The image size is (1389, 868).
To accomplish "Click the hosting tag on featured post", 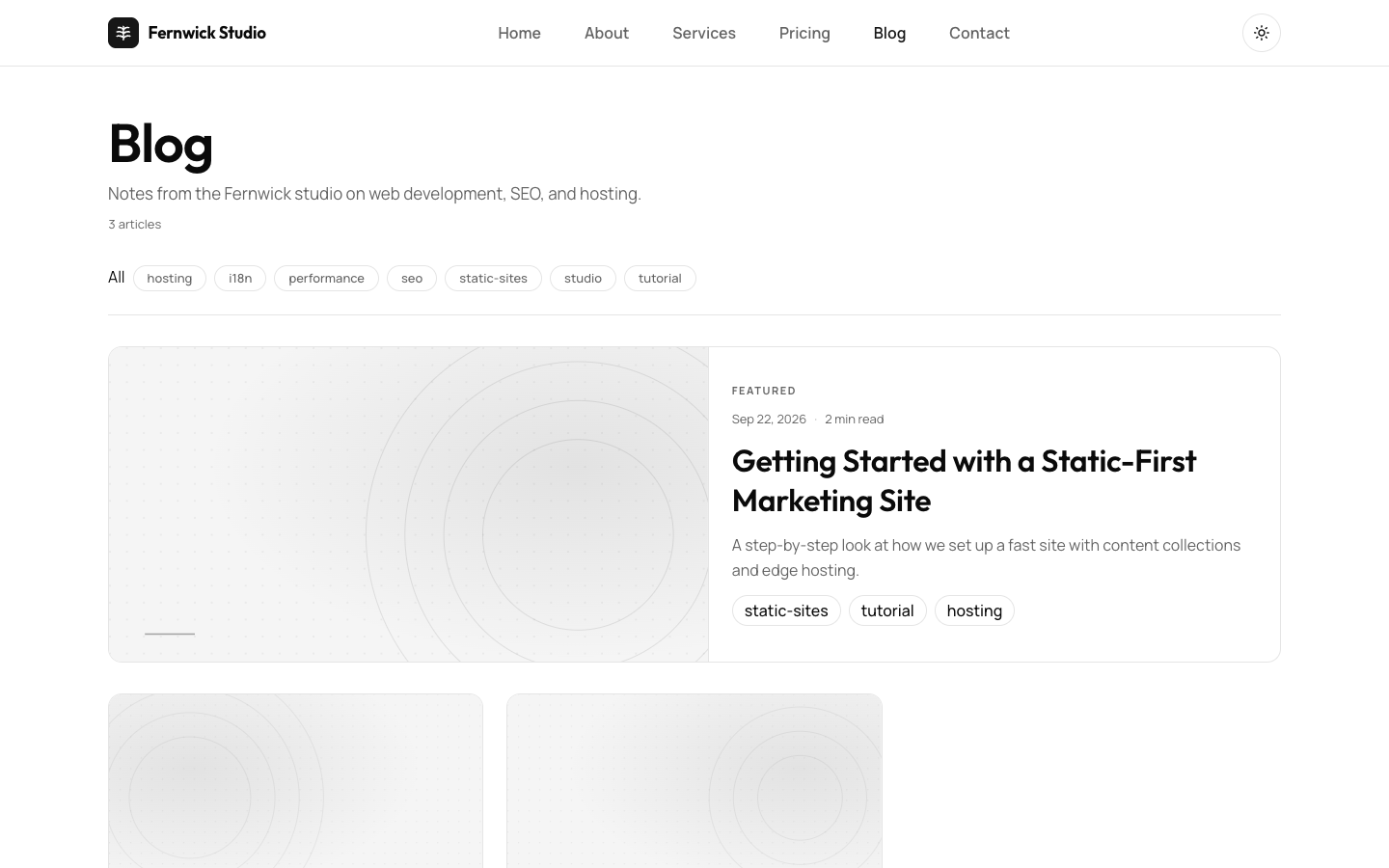I will coord(974,610).
